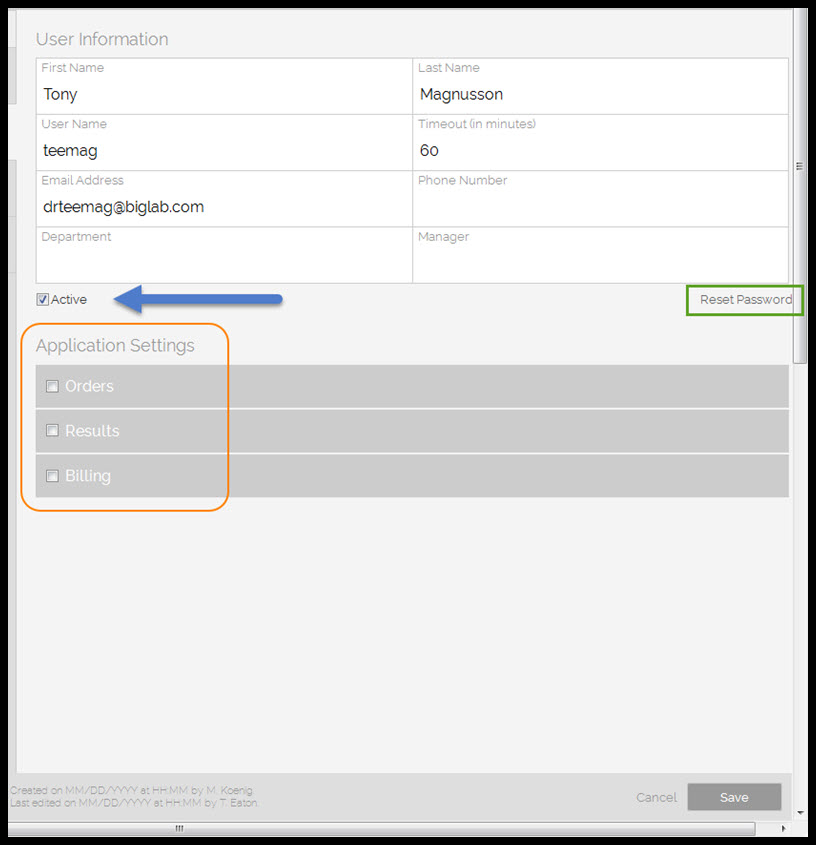Change the Timeout in minutes field
Screen dimensions: 816x845
point(600,151)
